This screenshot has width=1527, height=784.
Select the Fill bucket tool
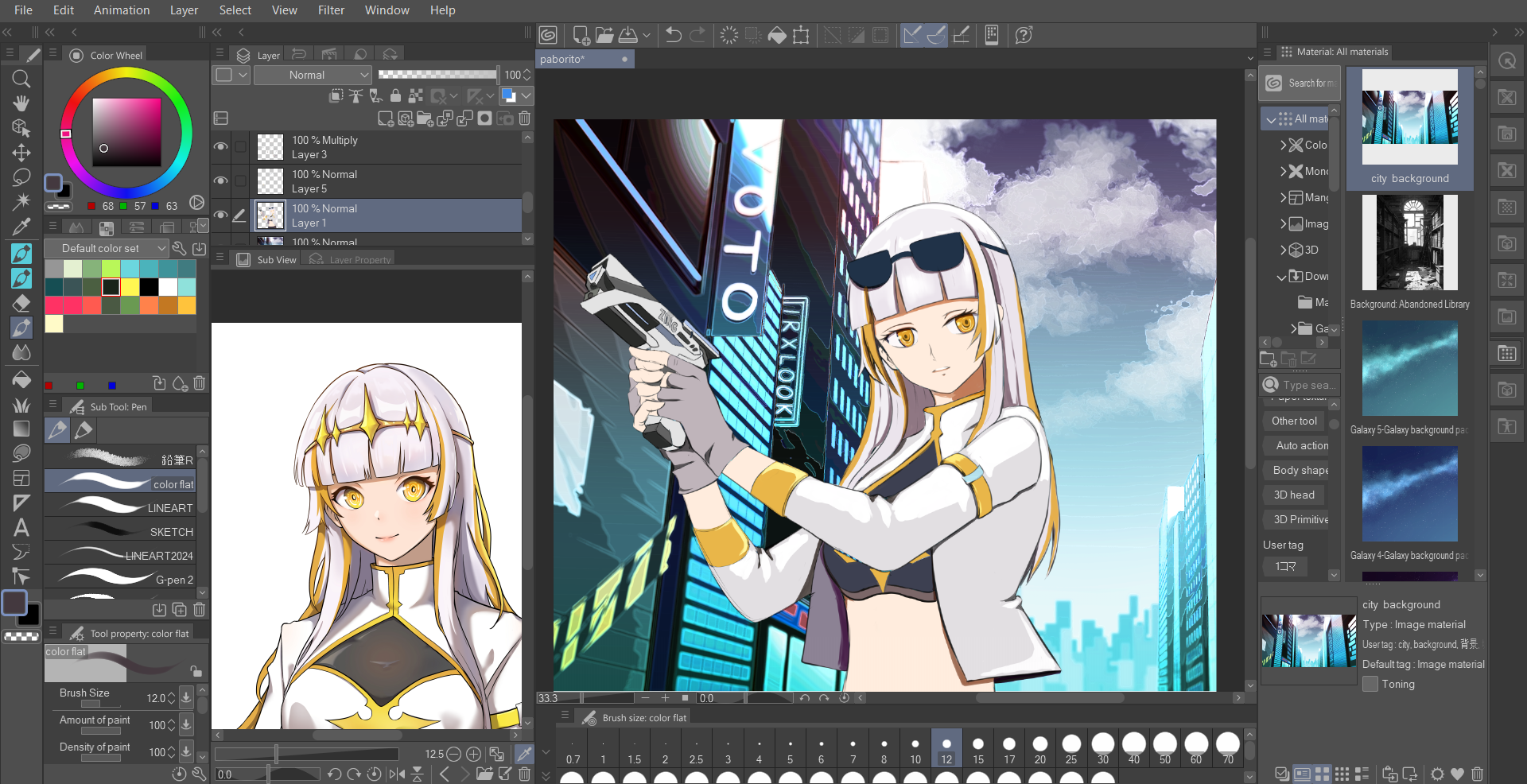point(21,379)
